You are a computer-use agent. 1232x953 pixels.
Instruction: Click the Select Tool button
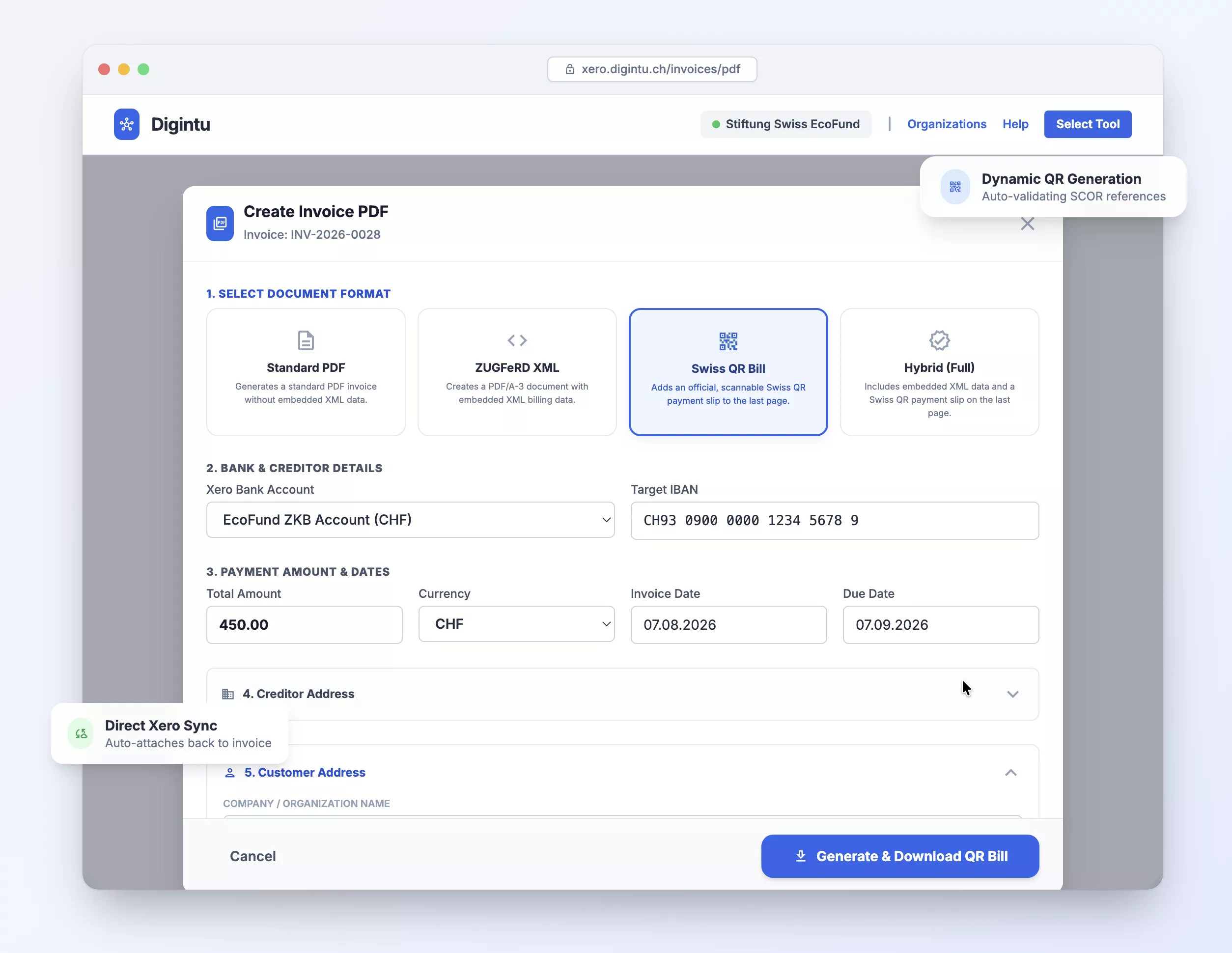1088,124
